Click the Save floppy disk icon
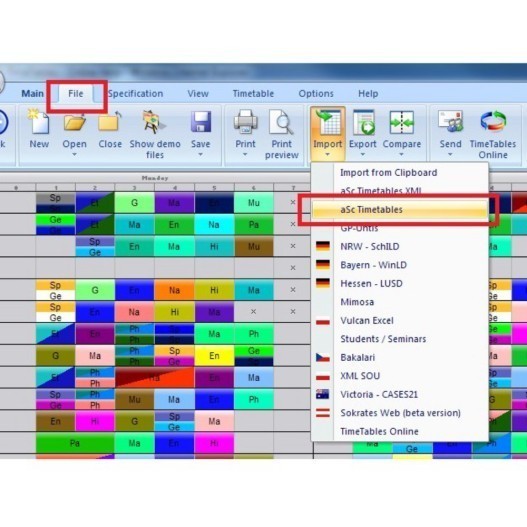 (201, 122)
